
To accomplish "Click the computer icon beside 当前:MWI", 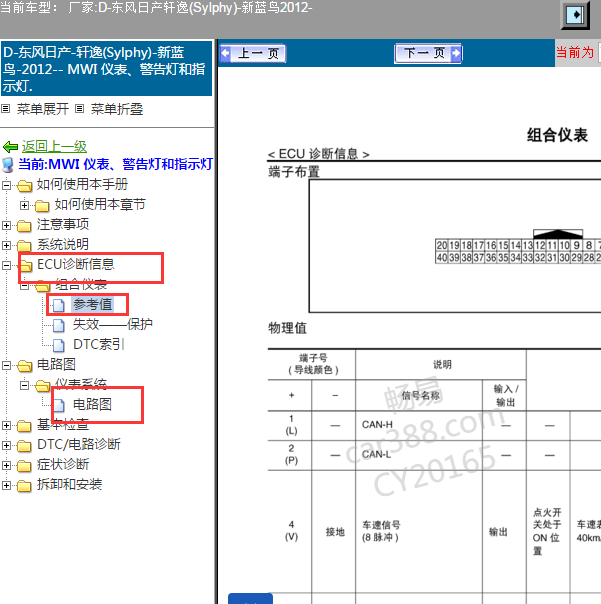I will click(x=8, y=165).
